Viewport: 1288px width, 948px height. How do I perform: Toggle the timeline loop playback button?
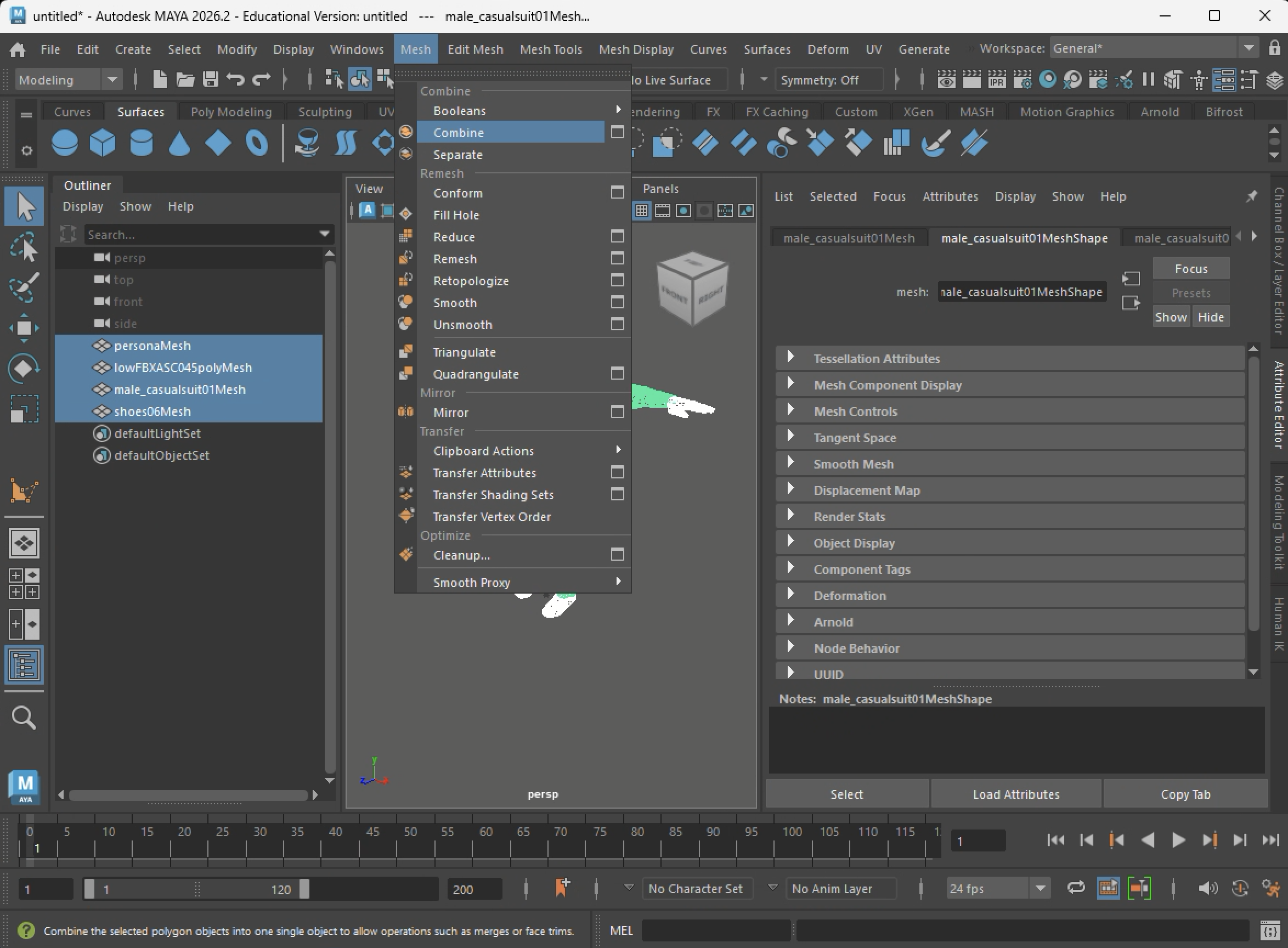(1076, 888)
